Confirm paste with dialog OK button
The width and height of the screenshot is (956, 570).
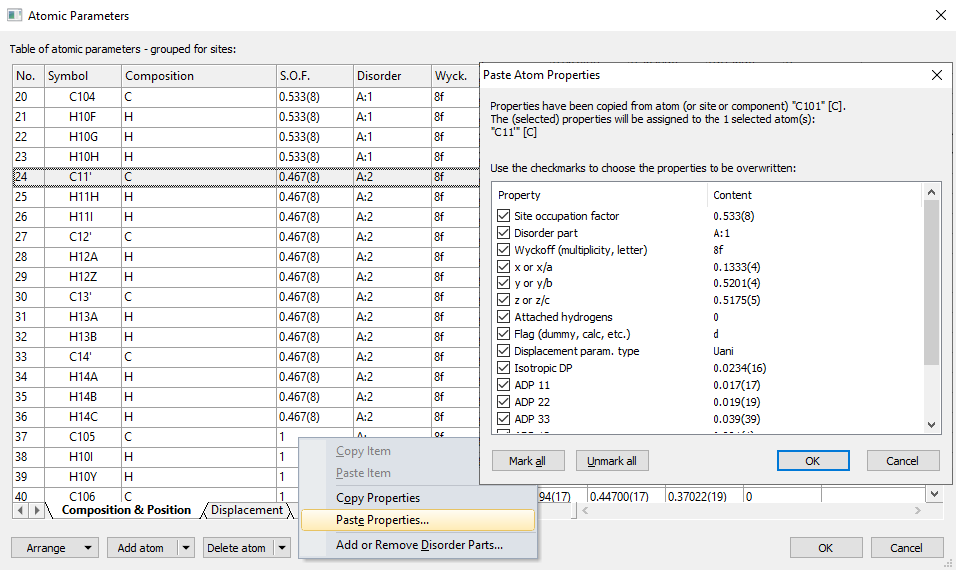click(812, 461)
